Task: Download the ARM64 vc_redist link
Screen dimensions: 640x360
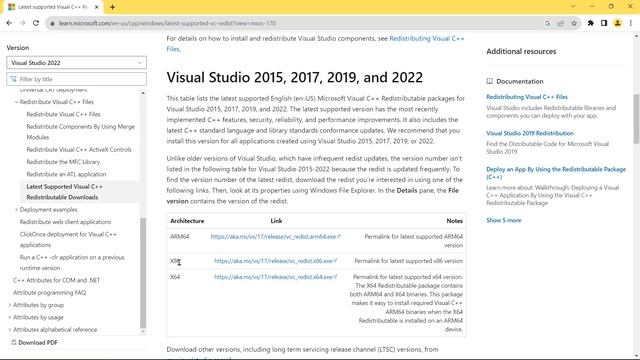Action: [x=276, y=237]
